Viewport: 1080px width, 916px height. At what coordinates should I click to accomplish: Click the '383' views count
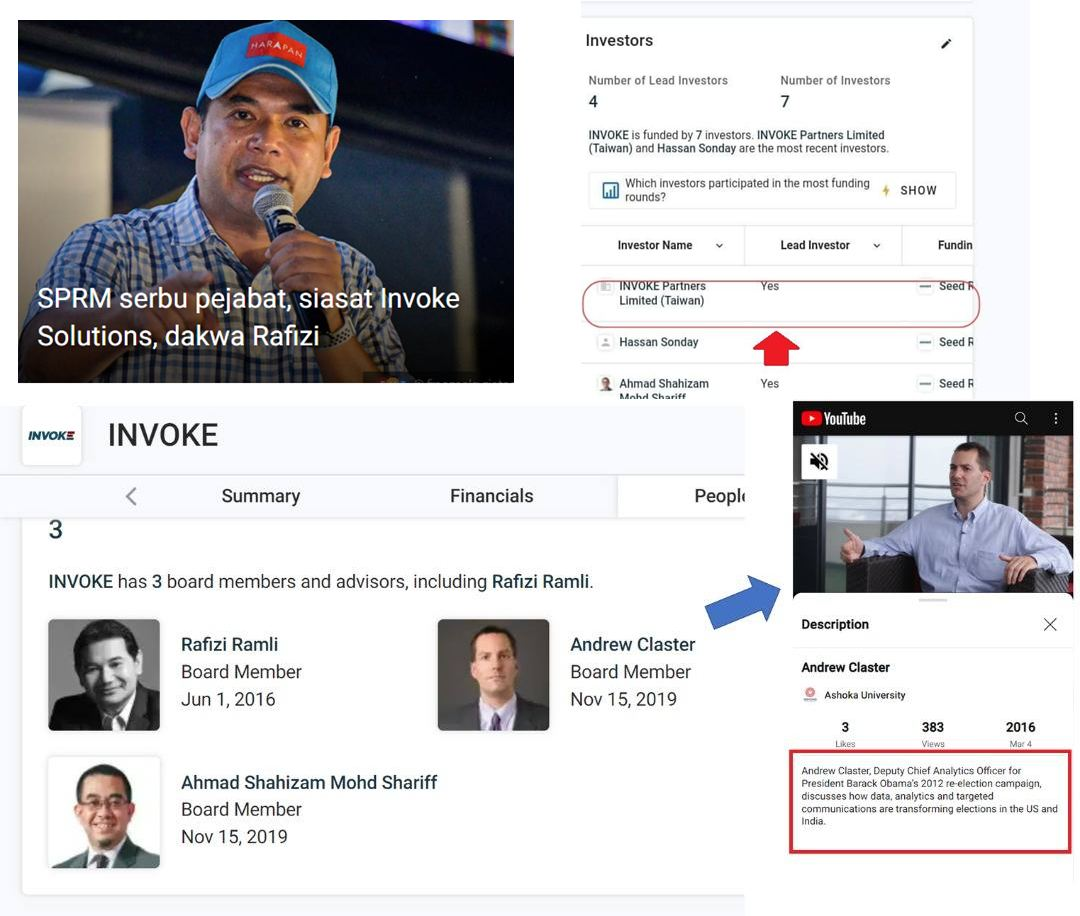tap(933, 727)
